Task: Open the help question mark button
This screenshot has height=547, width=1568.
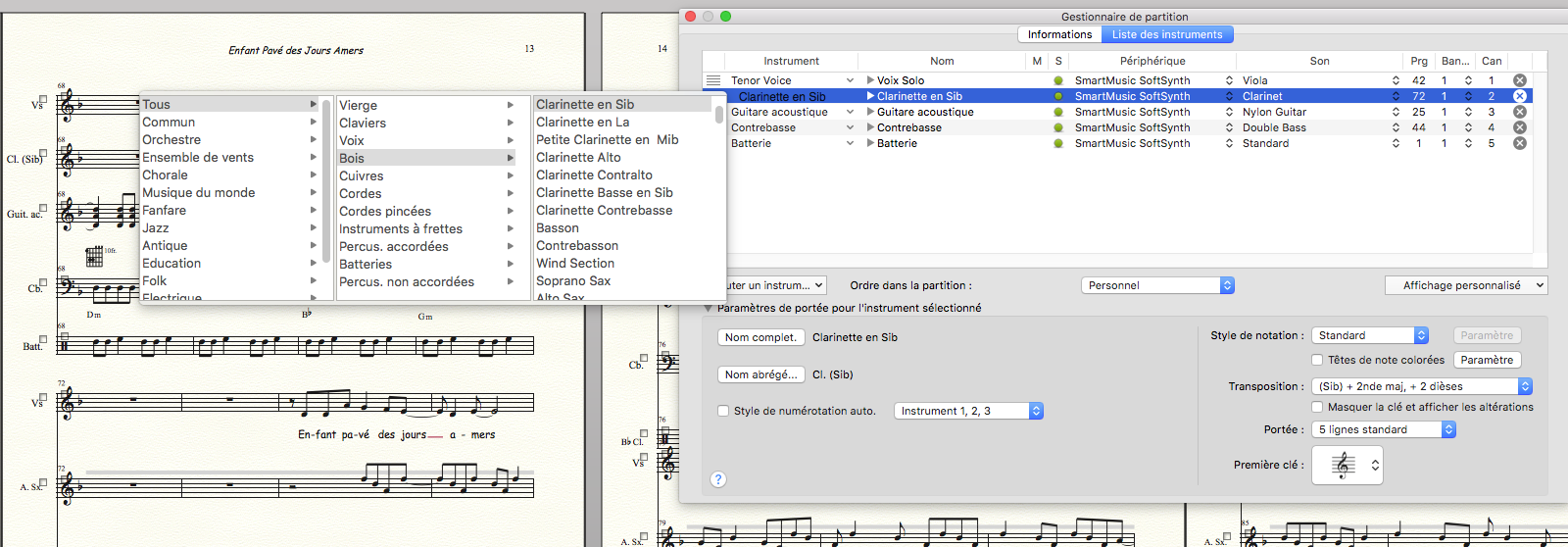Action: [x=718, y=479]
